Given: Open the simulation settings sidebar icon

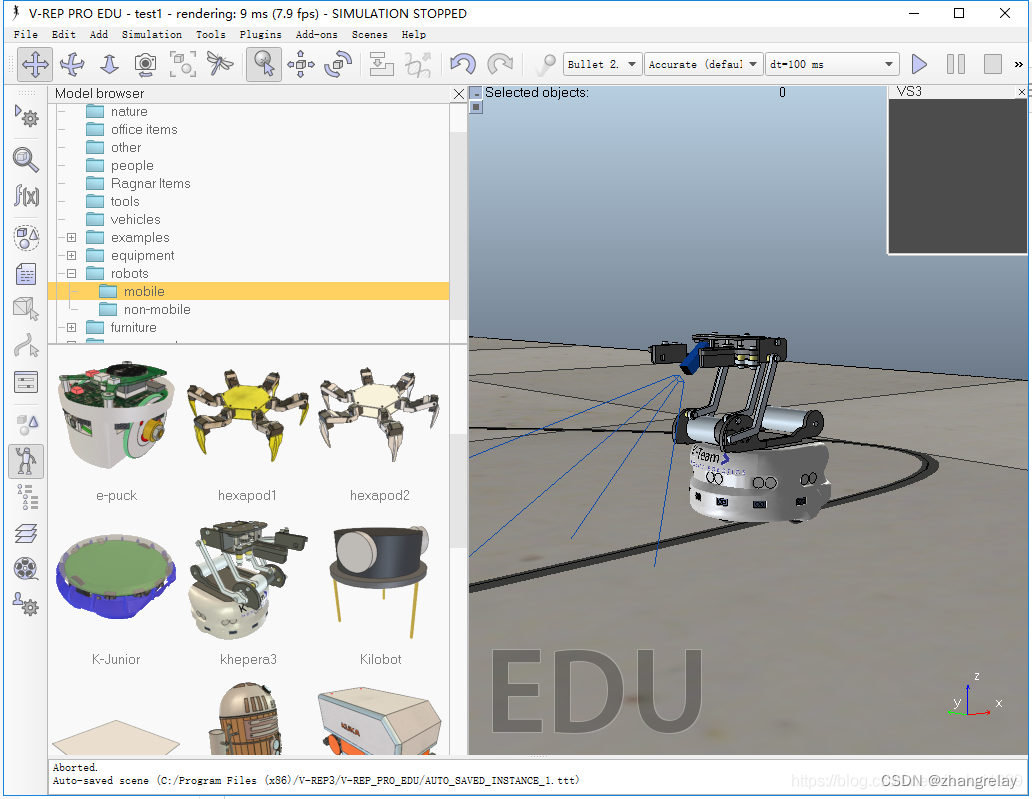Looking at the screenshot, I should [x=26, y=116].
